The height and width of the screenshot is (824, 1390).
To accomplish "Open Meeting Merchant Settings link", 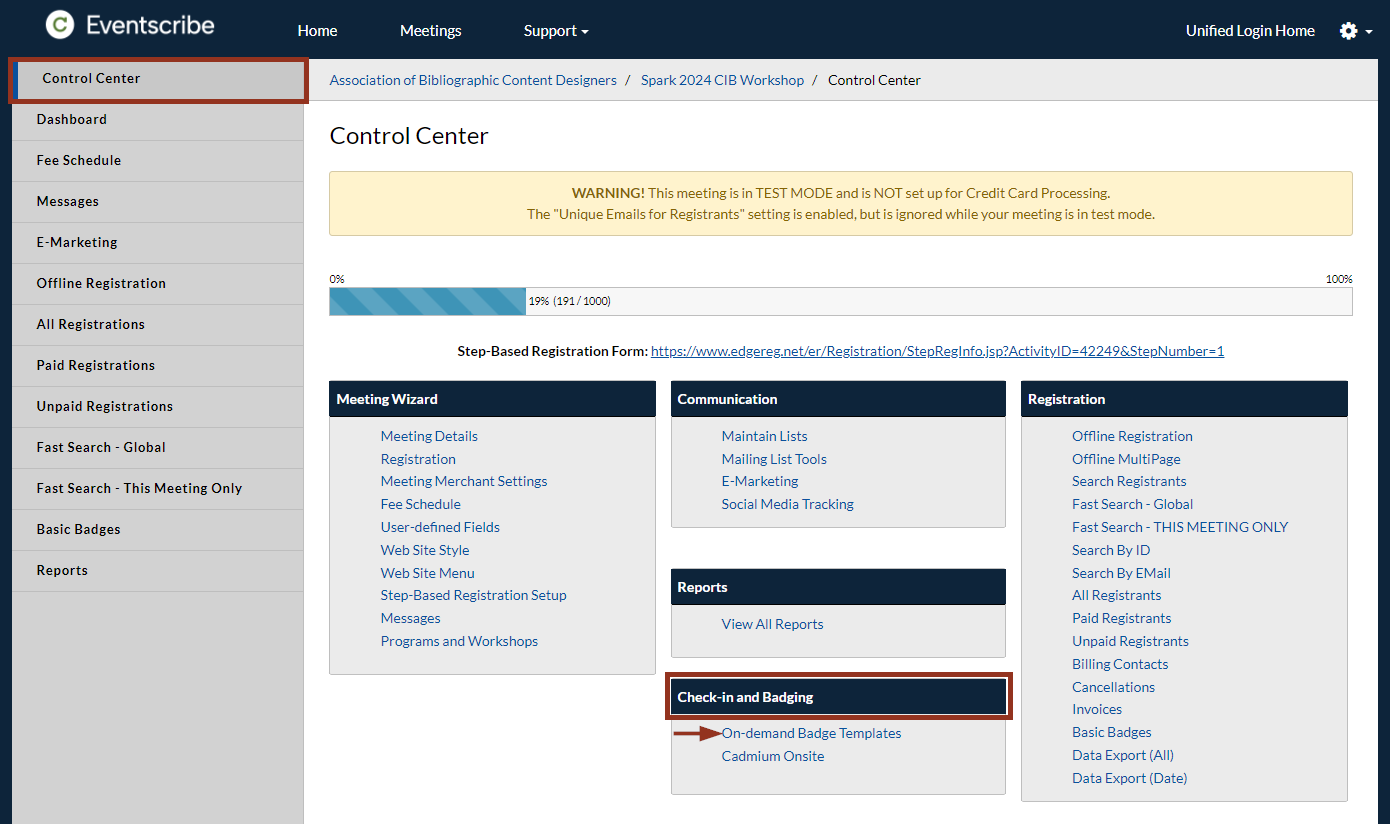I will [464, 481].
